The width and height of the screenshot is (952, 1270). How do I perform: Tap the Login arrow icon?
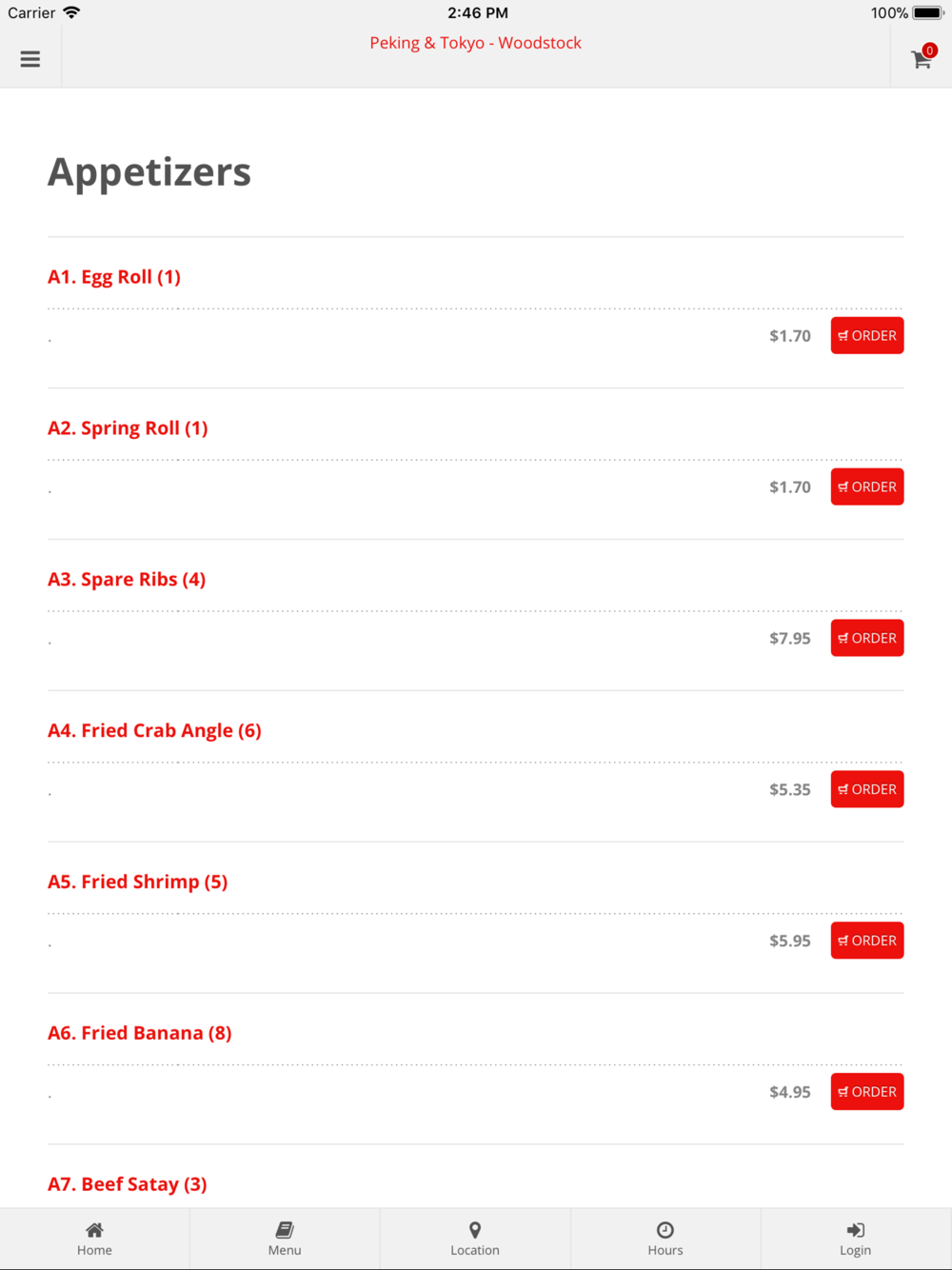point(855,1230)
